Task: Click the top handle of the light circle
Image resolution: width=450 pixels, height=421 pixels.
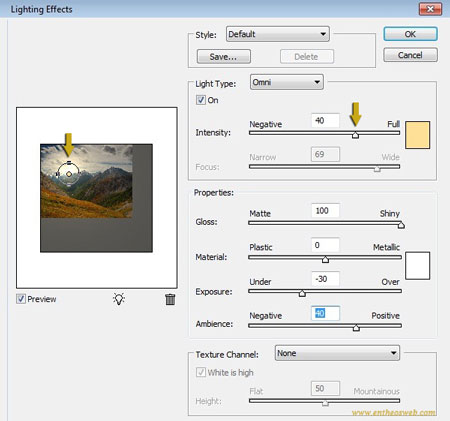Action: coord(69,163)
